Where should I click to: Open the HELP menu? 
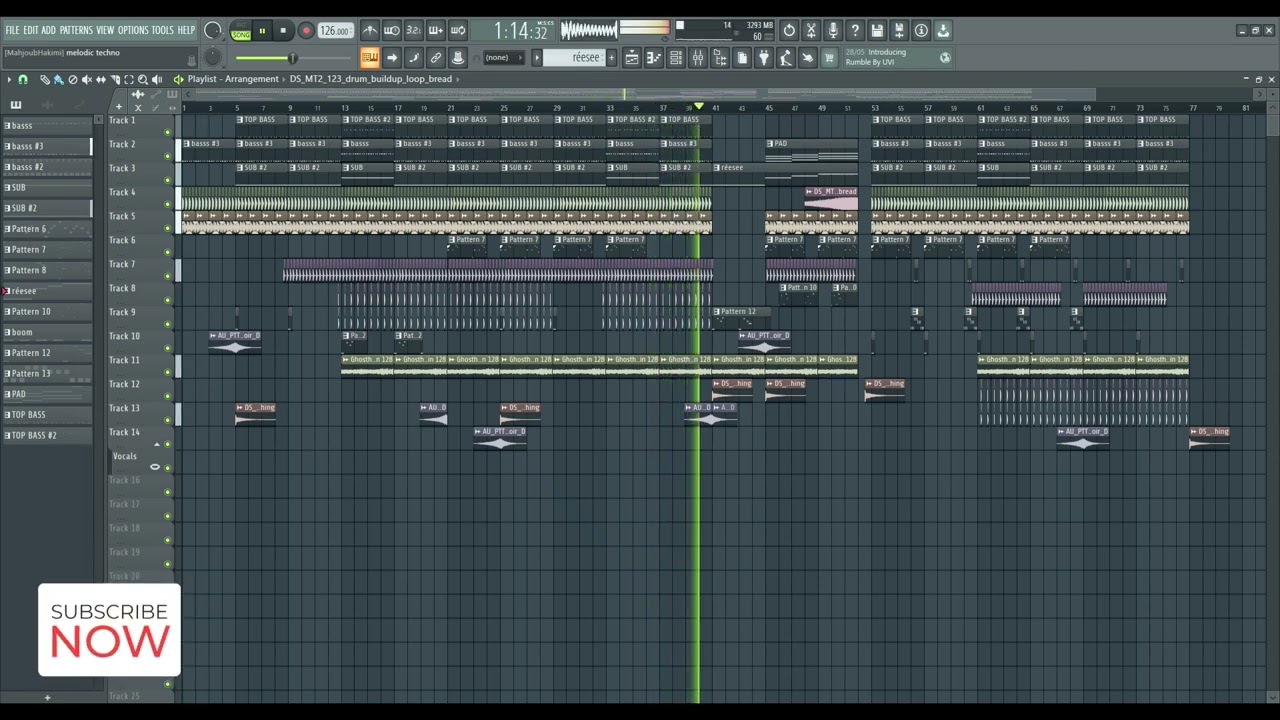186,30
